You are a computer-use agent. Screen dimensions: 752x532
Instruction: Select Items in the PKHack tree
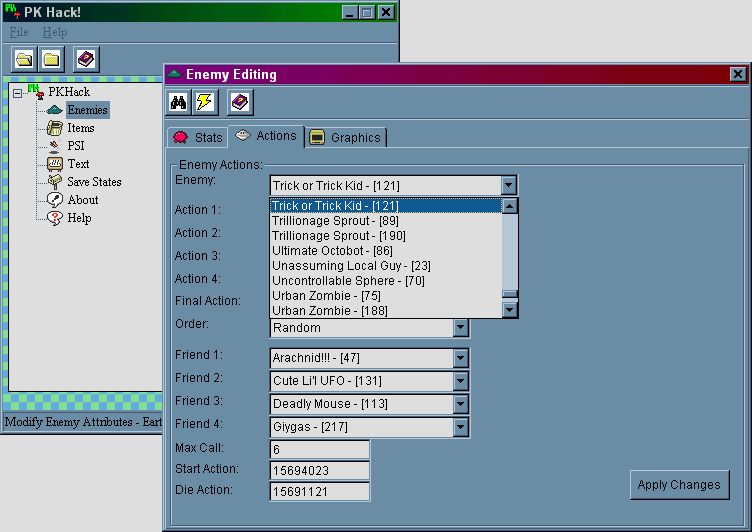[x=81, y=128]
